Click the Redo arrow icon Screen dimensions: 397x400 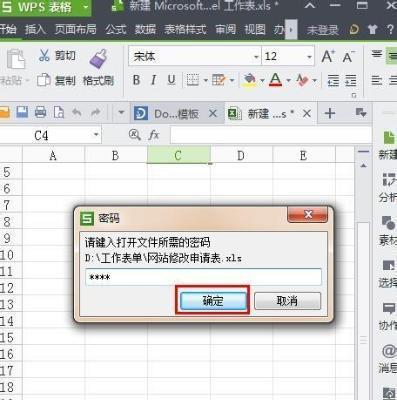[x=95, y=112]
